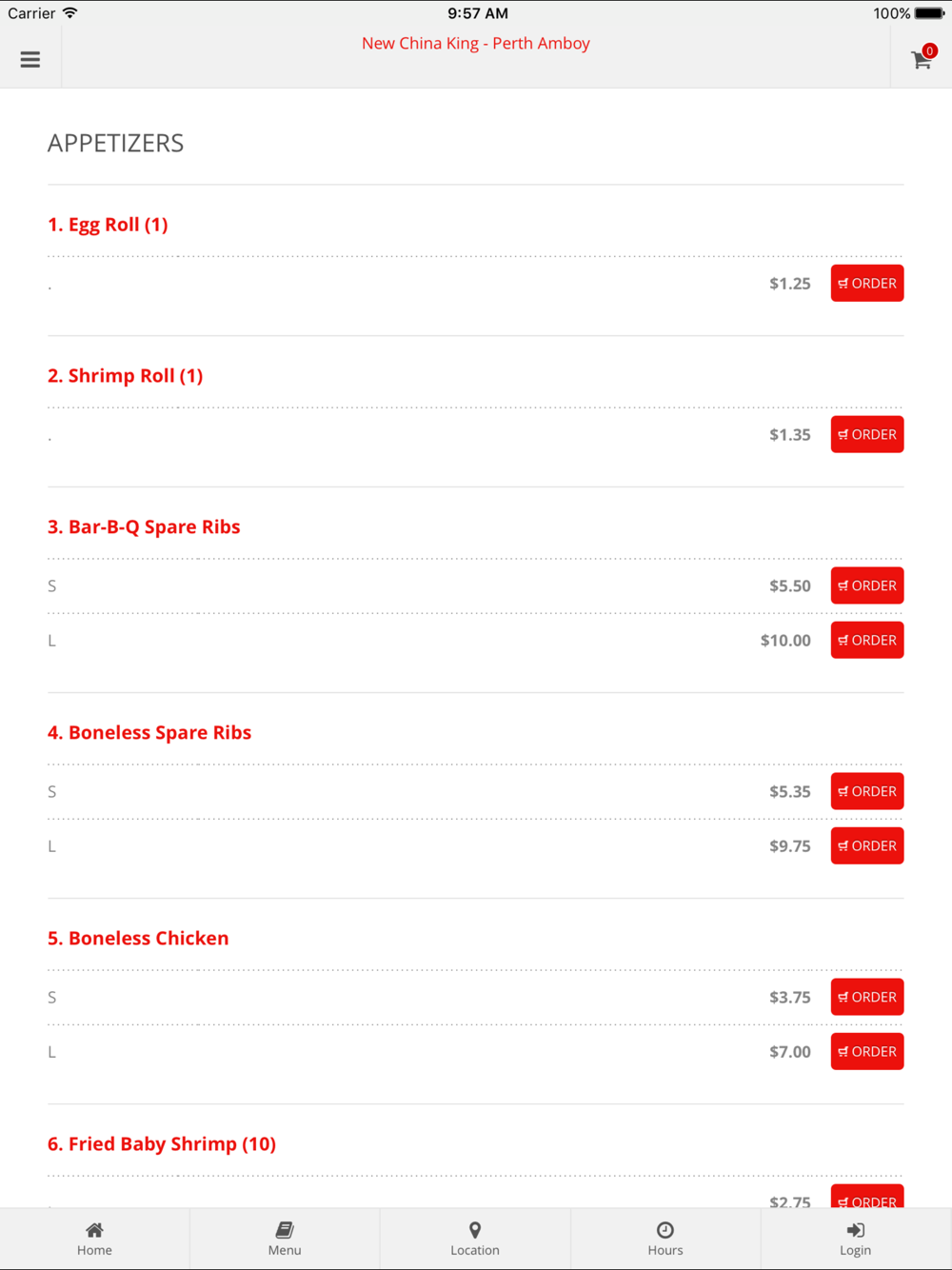This screenshot has height=1270, width=952.
Task: Order small Boneless Spare Ribs for $5.35
Action: [867, 791]
